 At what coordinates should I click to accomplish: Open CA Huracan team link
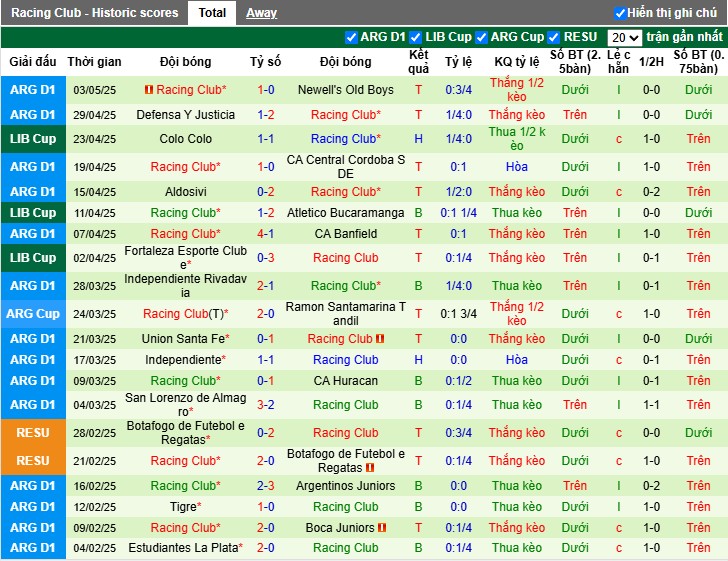click(345, 381)
